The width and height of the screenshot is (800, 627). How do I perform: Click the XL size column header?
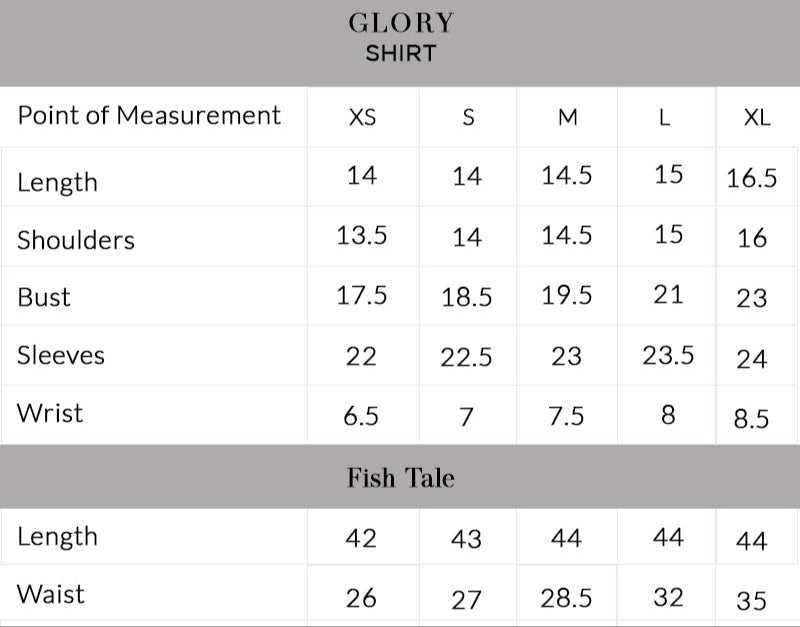pos(757,117)
